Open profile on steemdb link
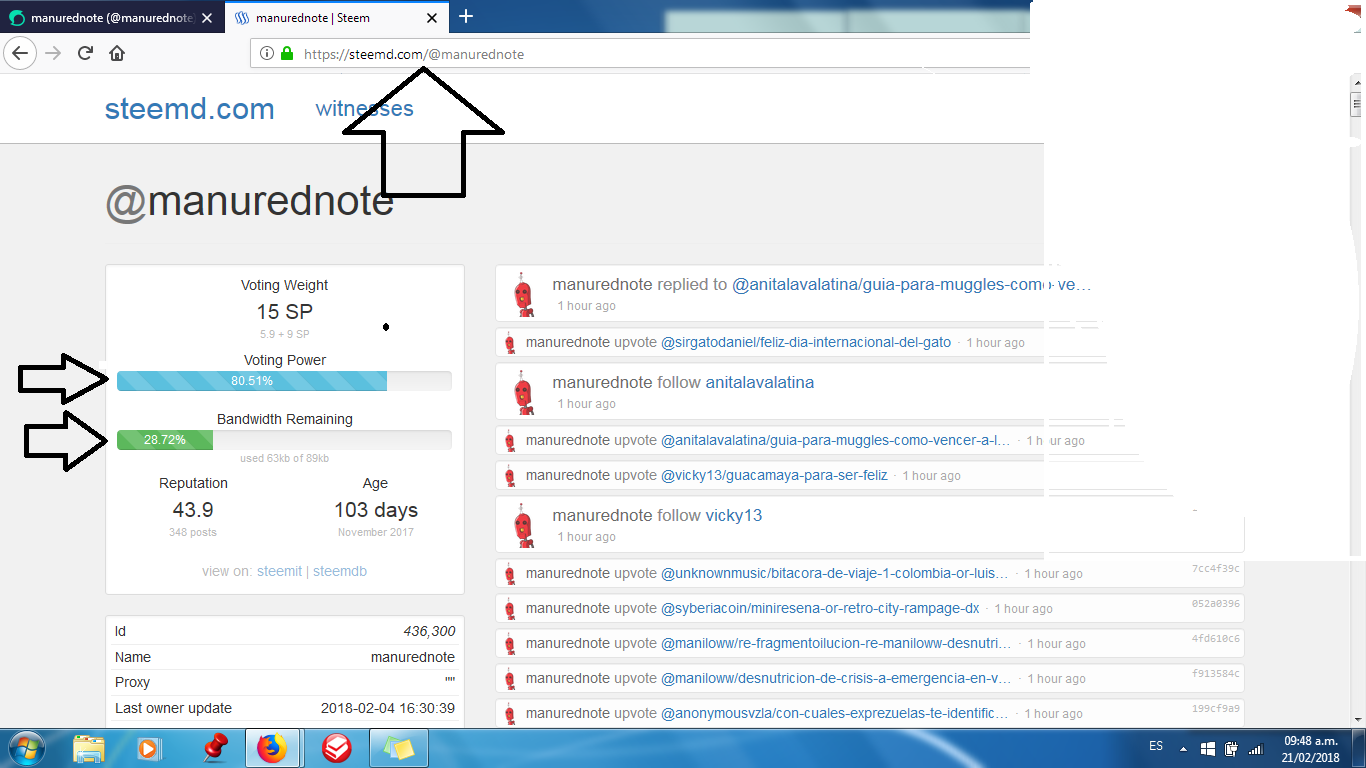Image resolution: width=1366 pixels, height=768 pixels. (x=340, y=571)
